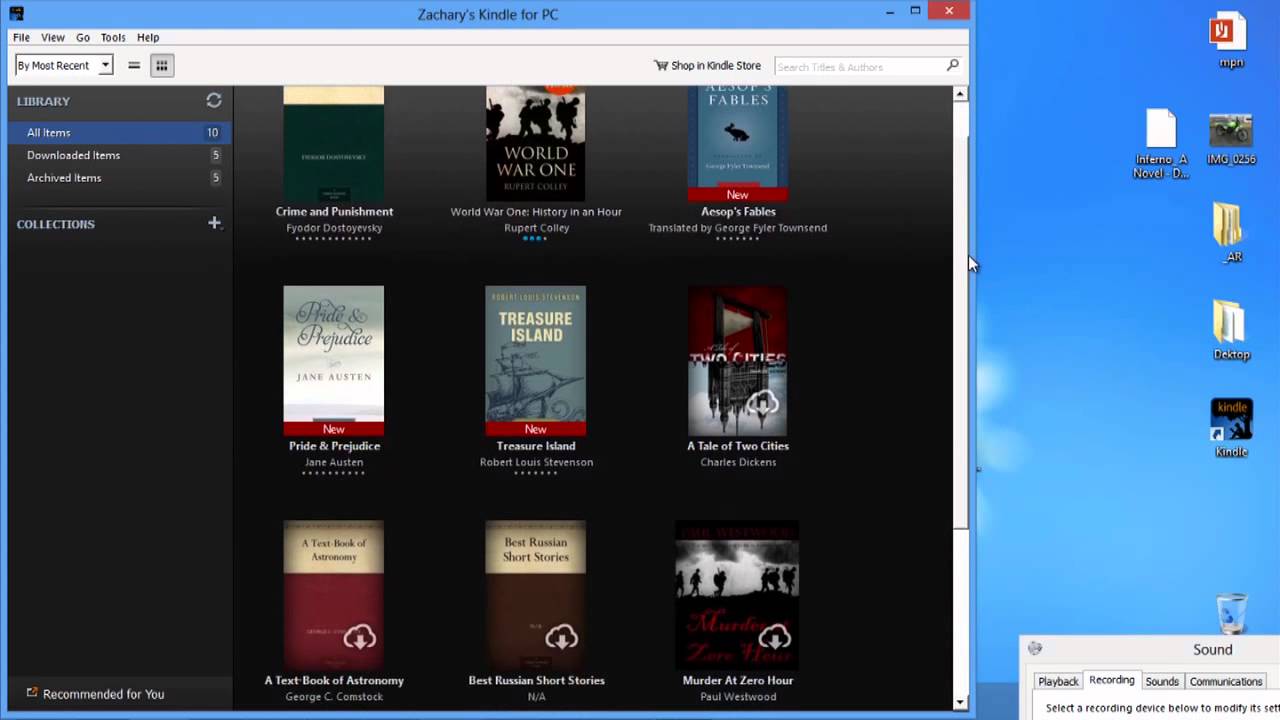Switch to Communications tab in Sound window

[1226, 681]
